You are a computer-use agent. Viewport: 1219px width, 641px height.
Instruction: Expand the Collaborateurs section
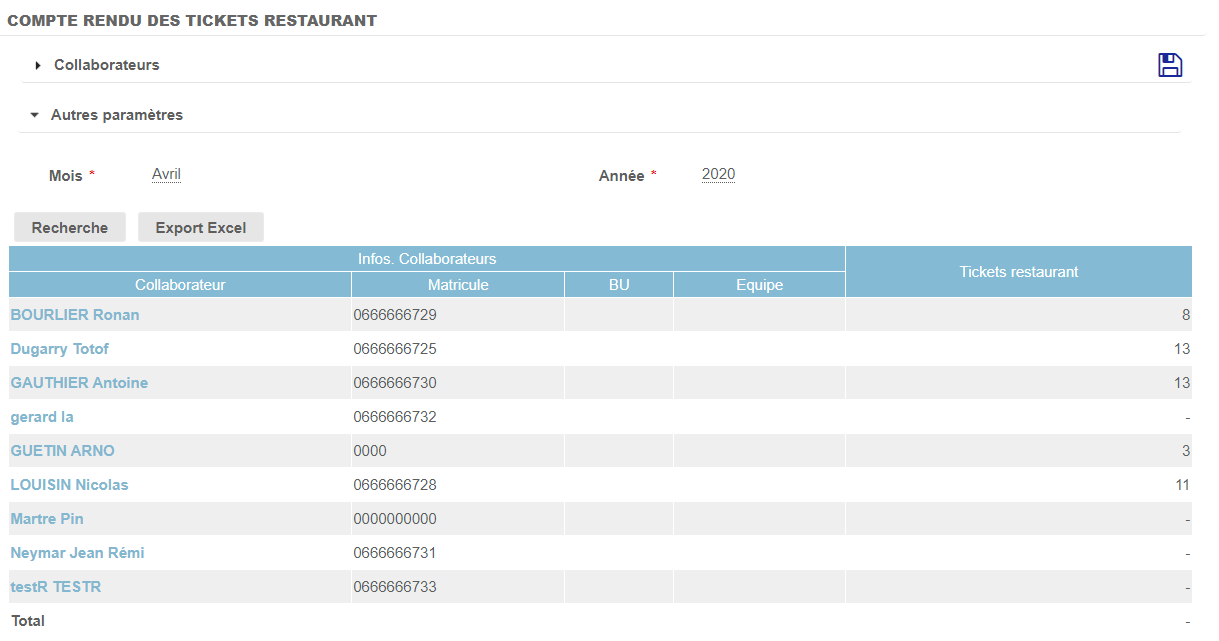point(106,65)
